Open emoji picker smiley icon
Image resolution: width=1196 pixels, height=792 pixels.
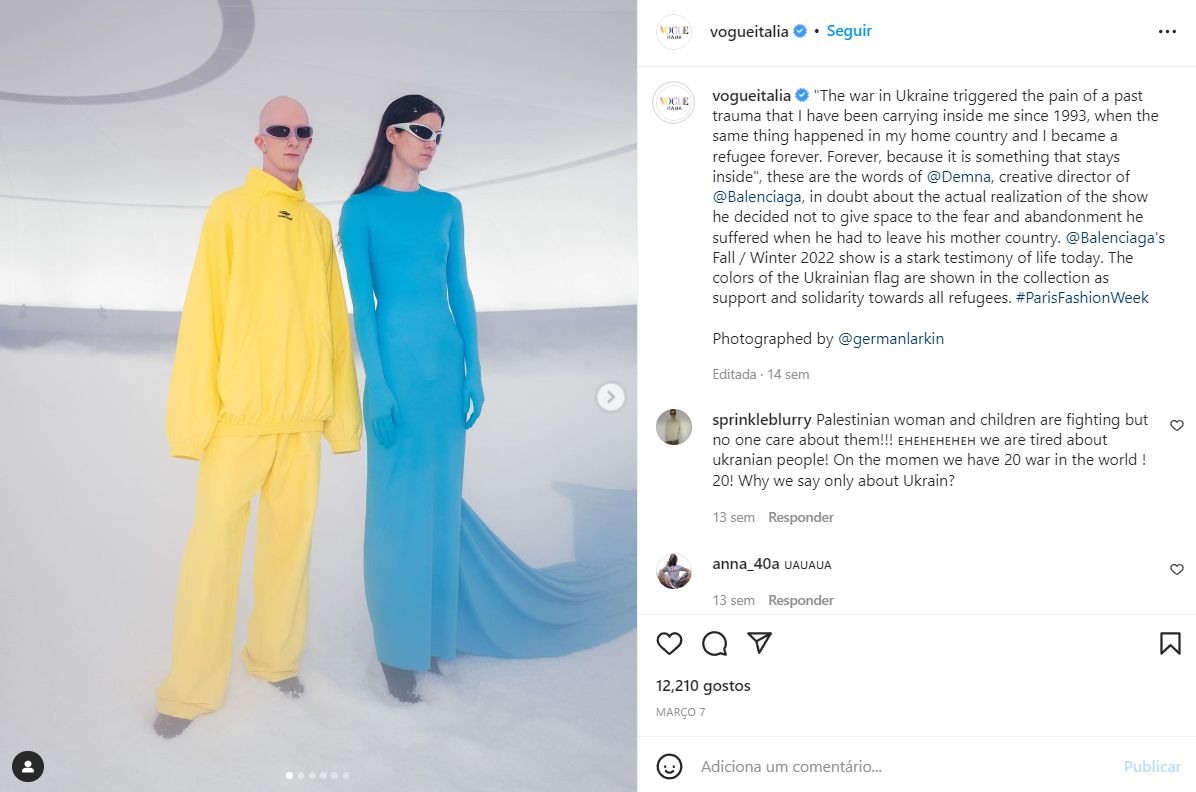coord(669,766)
